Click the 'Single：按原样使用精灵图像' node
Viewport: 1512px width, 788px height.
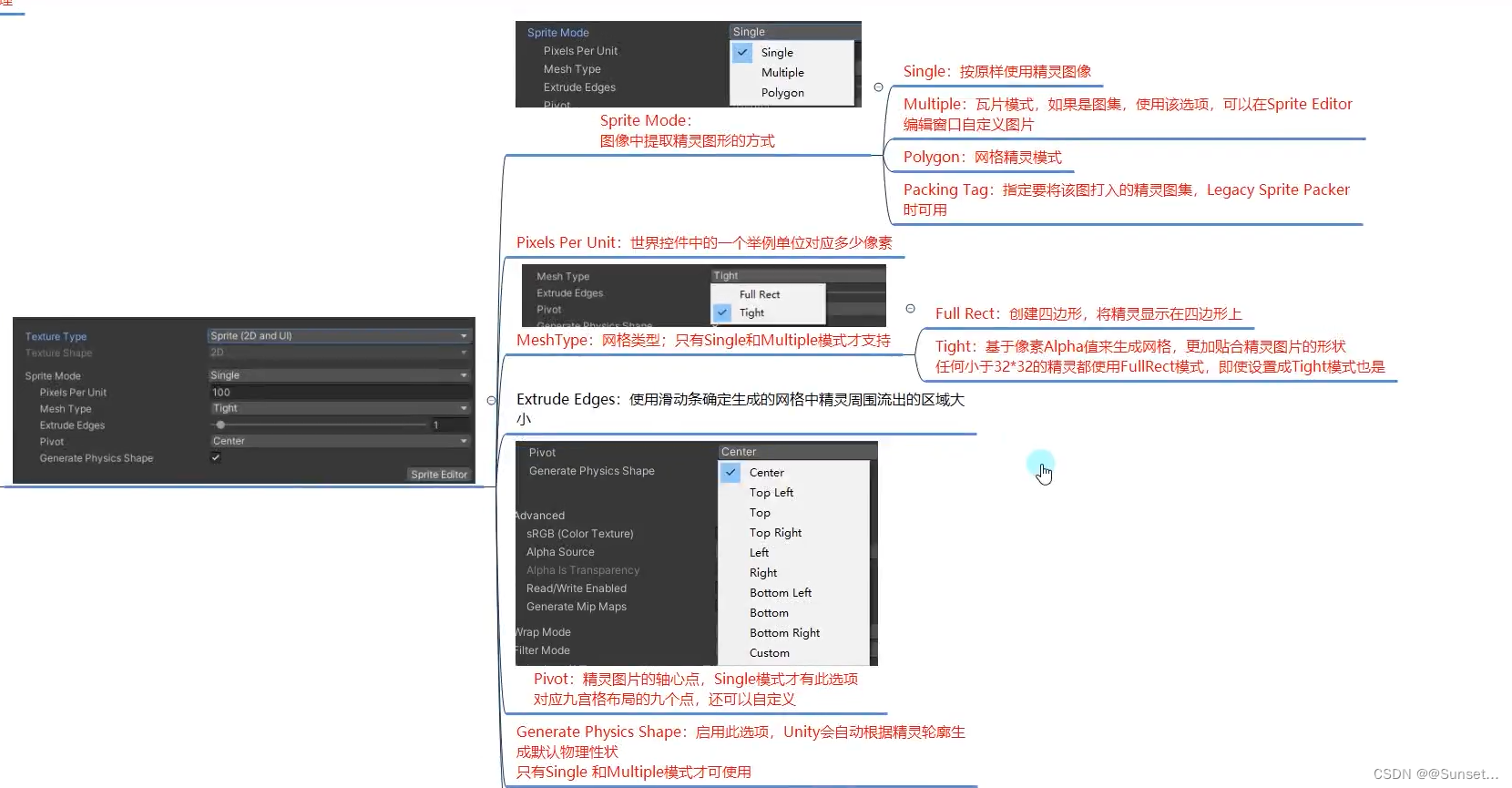[x=996, y=71]
